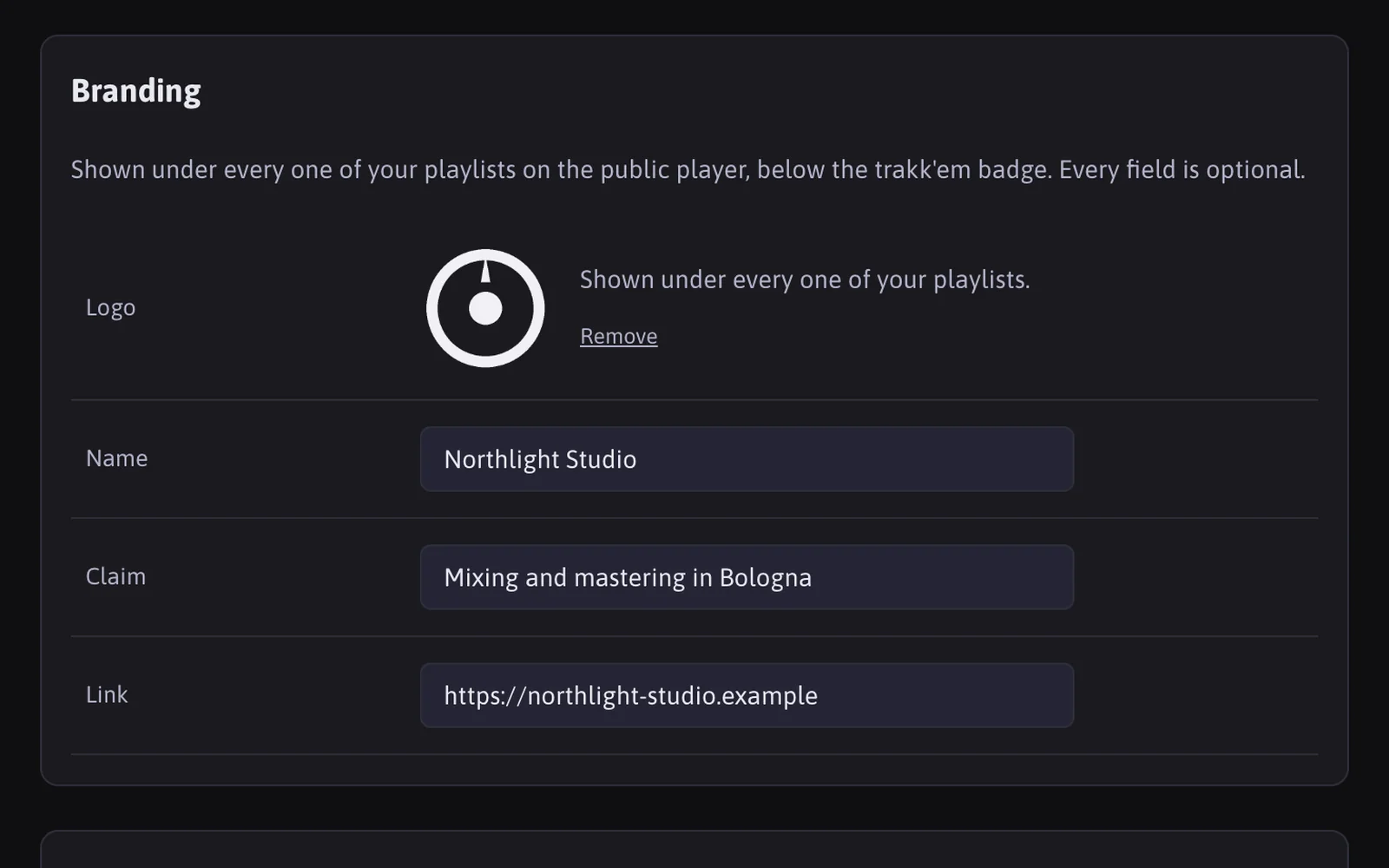Focus the Claim field about Bologna
This screenshot has width=1389, height=868.
[747, 577]
